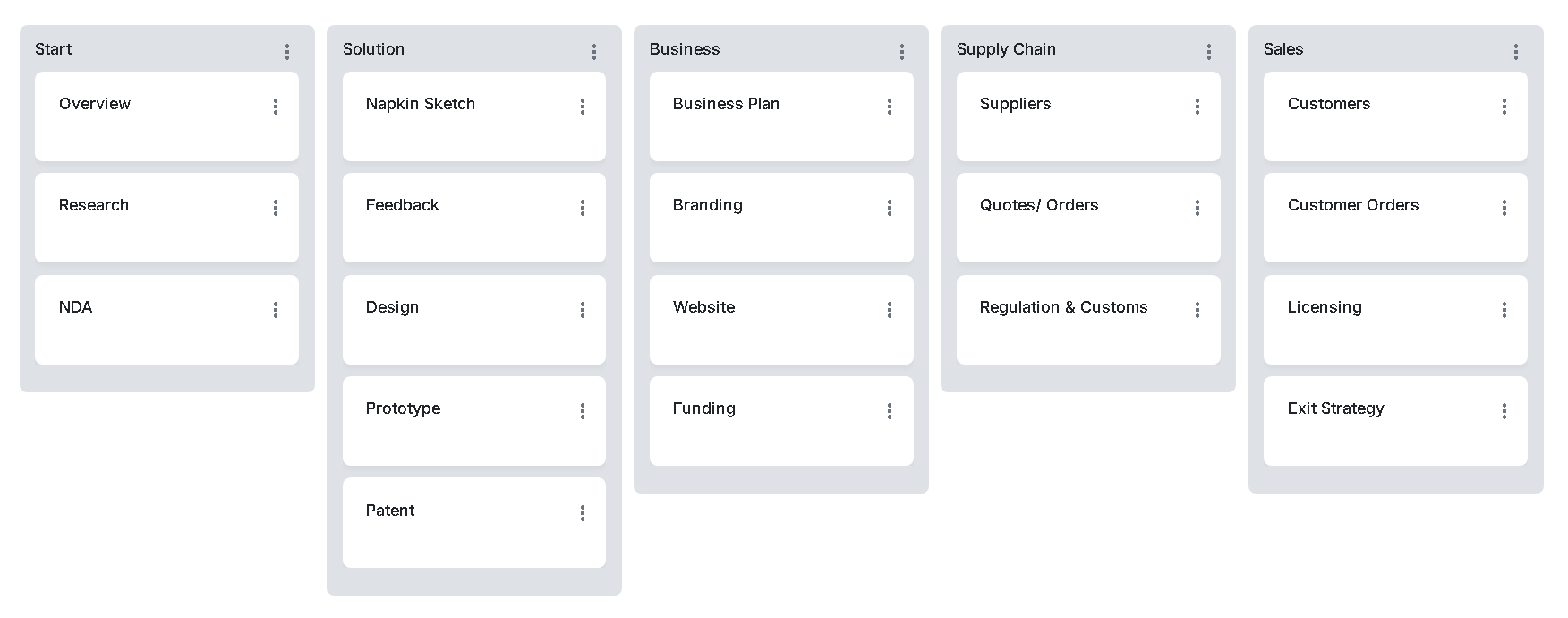1568x618 pixels.
Task: Open the Exit Strategy card menu
Action: click(x=1504, y=411)
